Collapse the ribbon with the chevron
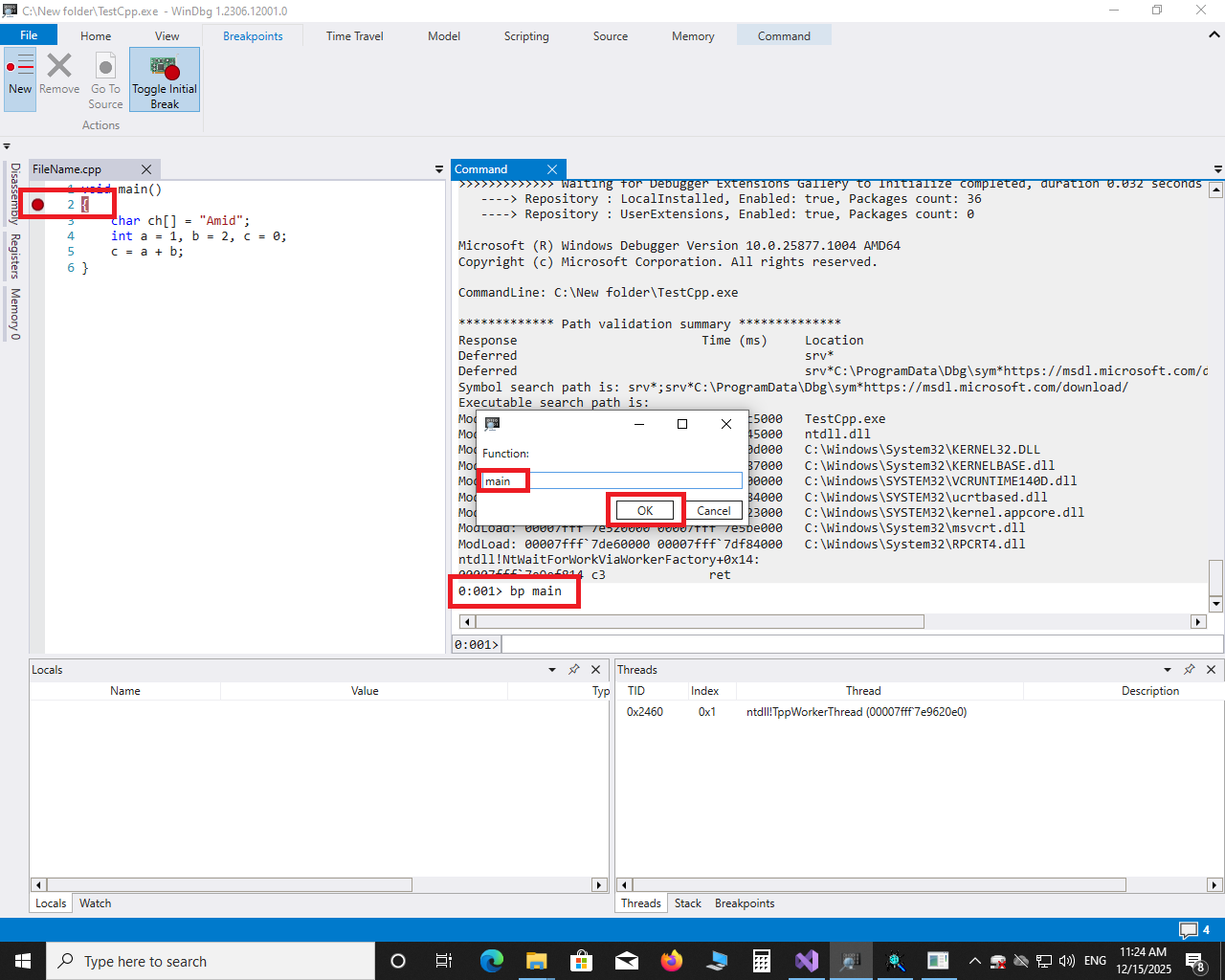This screenshot has width=1225, height=980. coord(1214,35)
